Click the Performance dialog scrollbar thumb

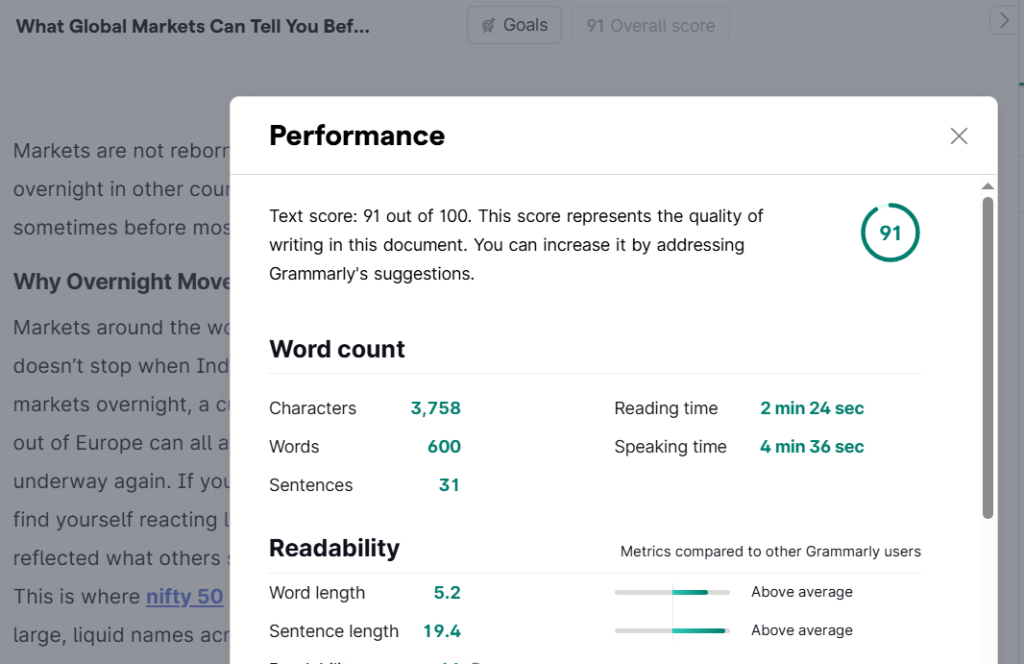click(x=987, y=358)
